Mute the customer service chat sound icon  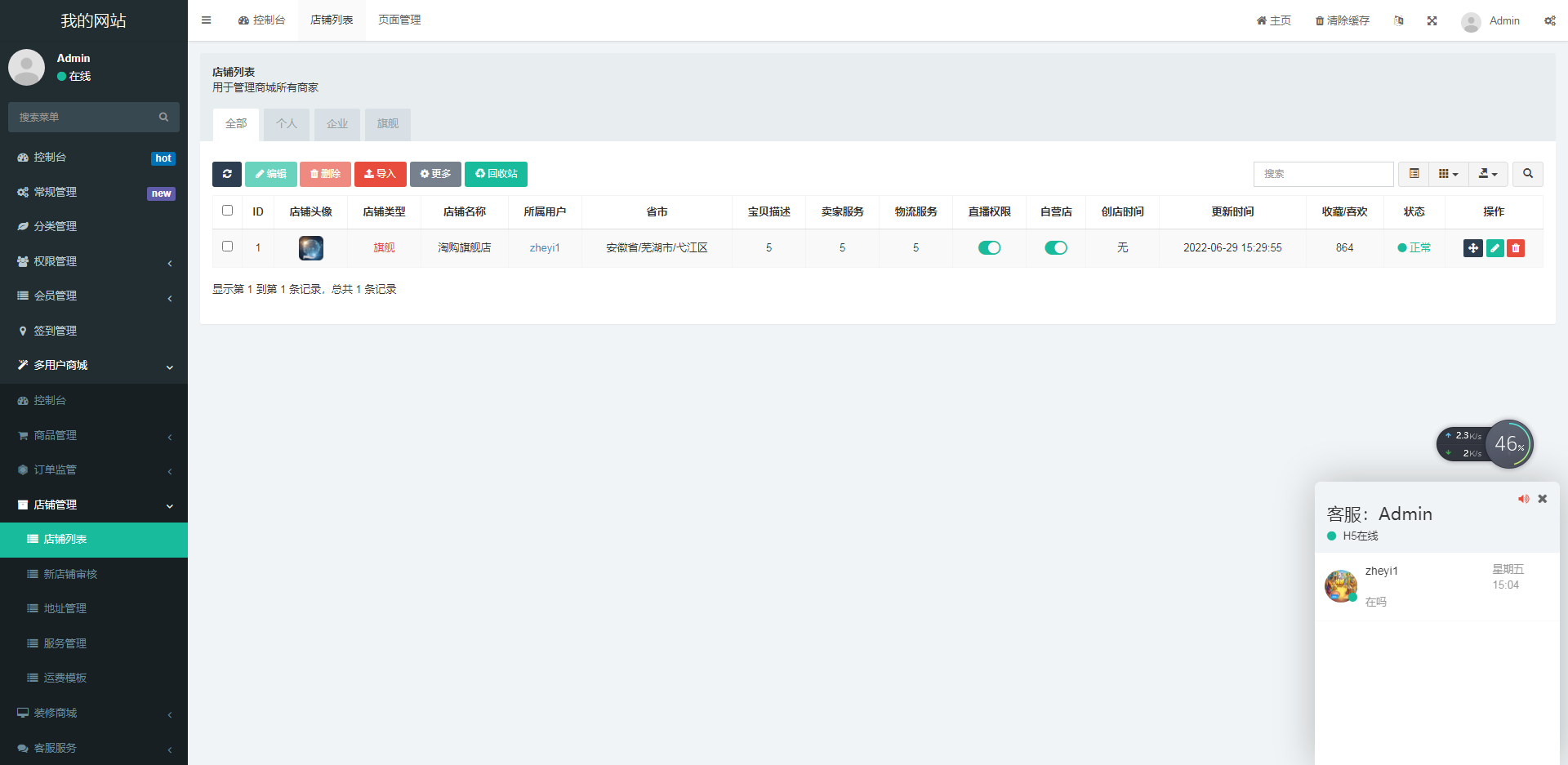tap(1523, 499)
